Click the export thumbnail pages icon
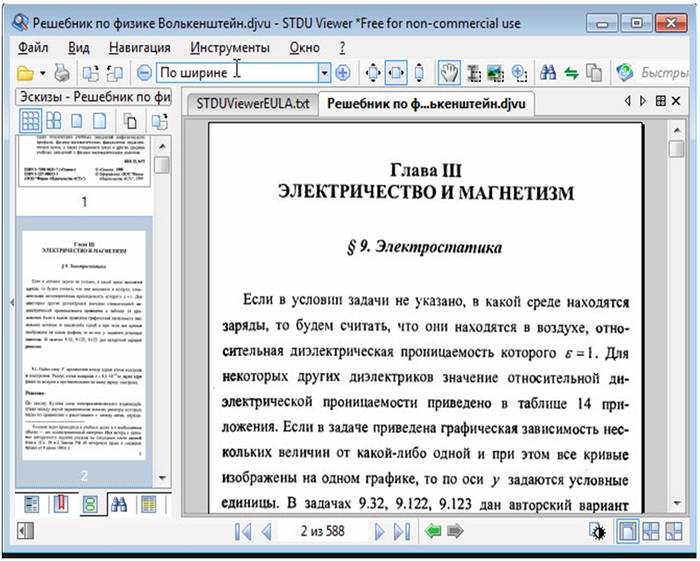 (x=159, y=121)
